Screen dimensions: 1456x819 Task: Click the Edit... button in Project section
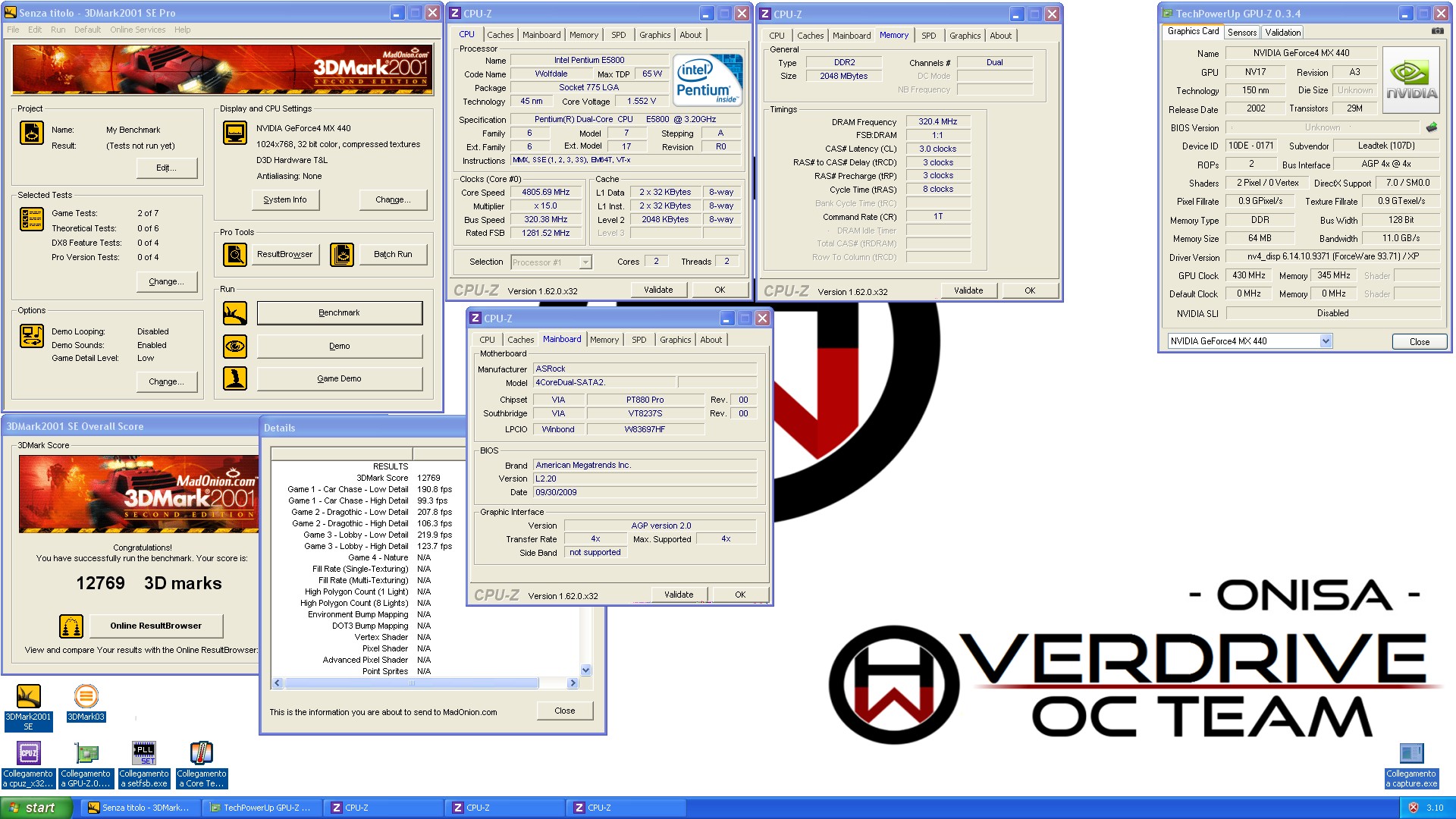coord(166,168)
